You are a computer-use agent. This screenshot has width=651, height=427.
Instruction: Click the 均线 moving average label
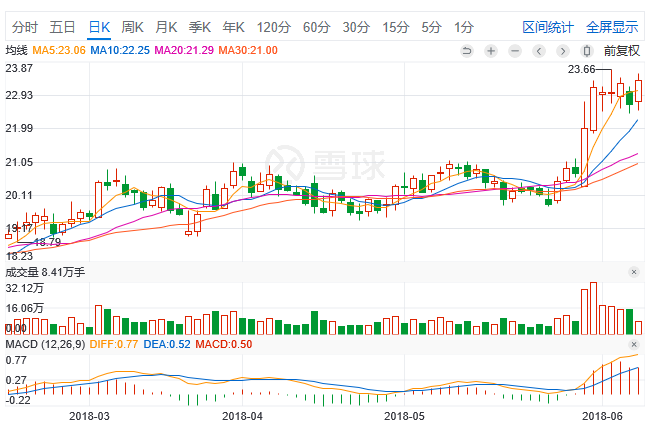[16, 49]
